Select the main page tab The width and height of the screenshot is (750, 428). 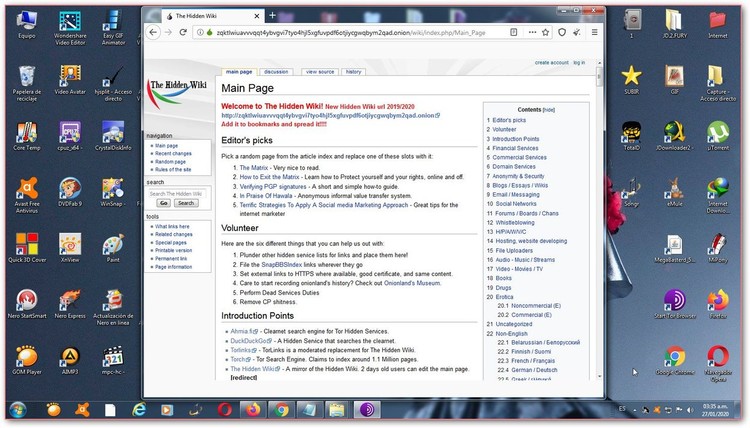pos(239,72)
